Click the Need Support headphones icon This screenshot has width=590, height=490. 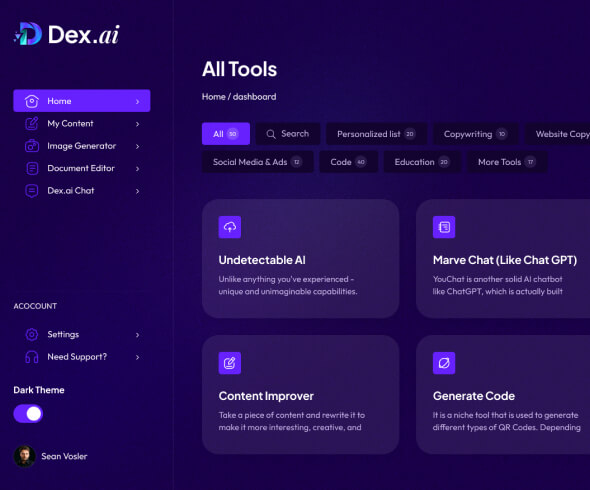click(x=32, y=357)
